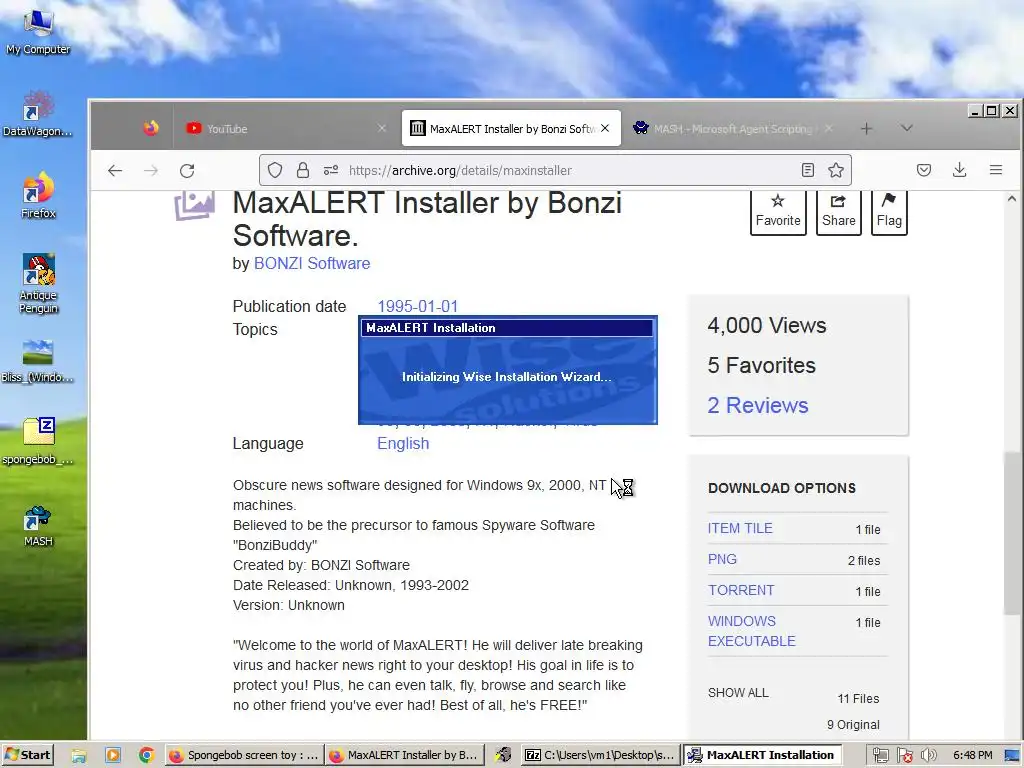The width and height of the screenshot is (1024, 768).
Task: Click the Favorite button on archive page
Action: pos(778,212)
